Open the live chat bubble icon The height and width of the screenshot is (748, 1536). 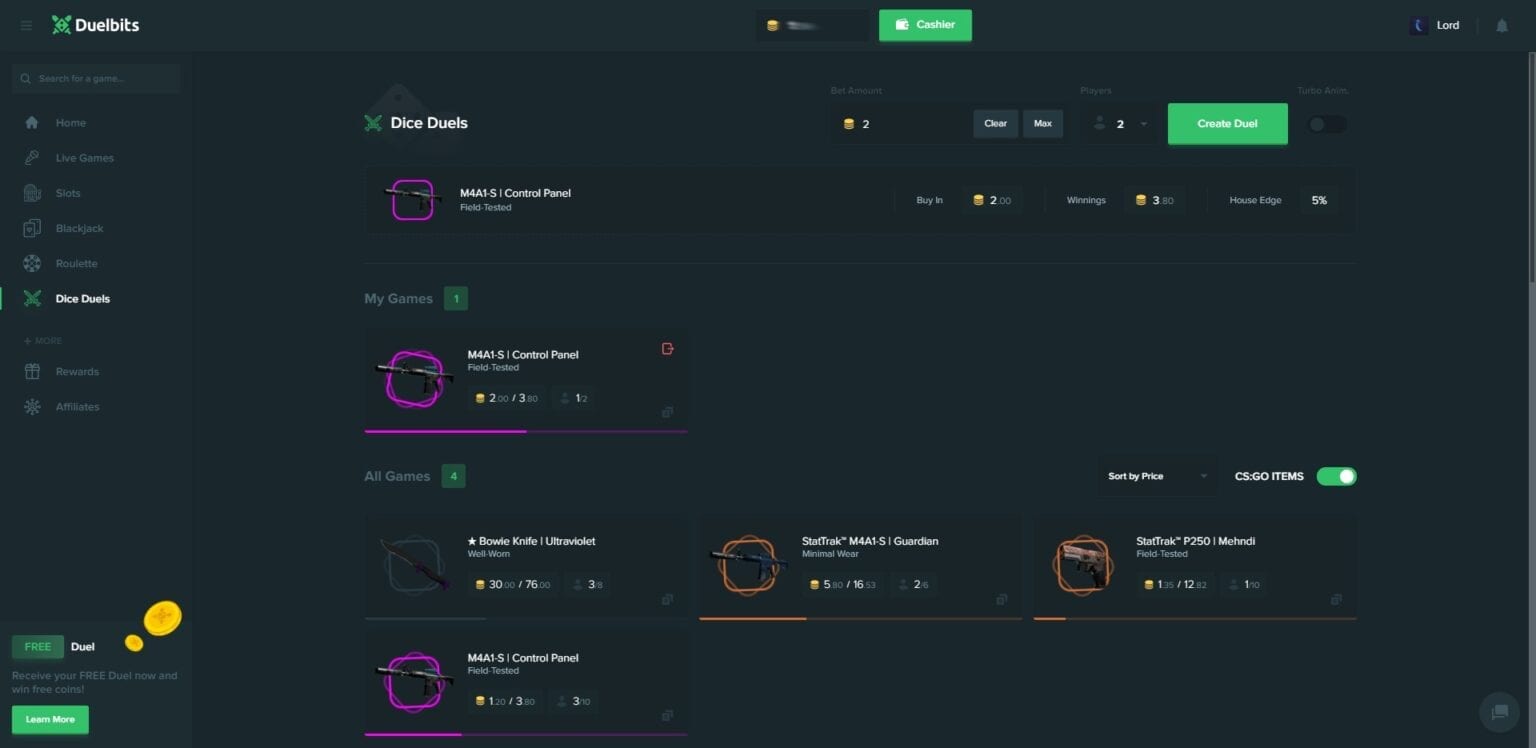(1499, 712)
